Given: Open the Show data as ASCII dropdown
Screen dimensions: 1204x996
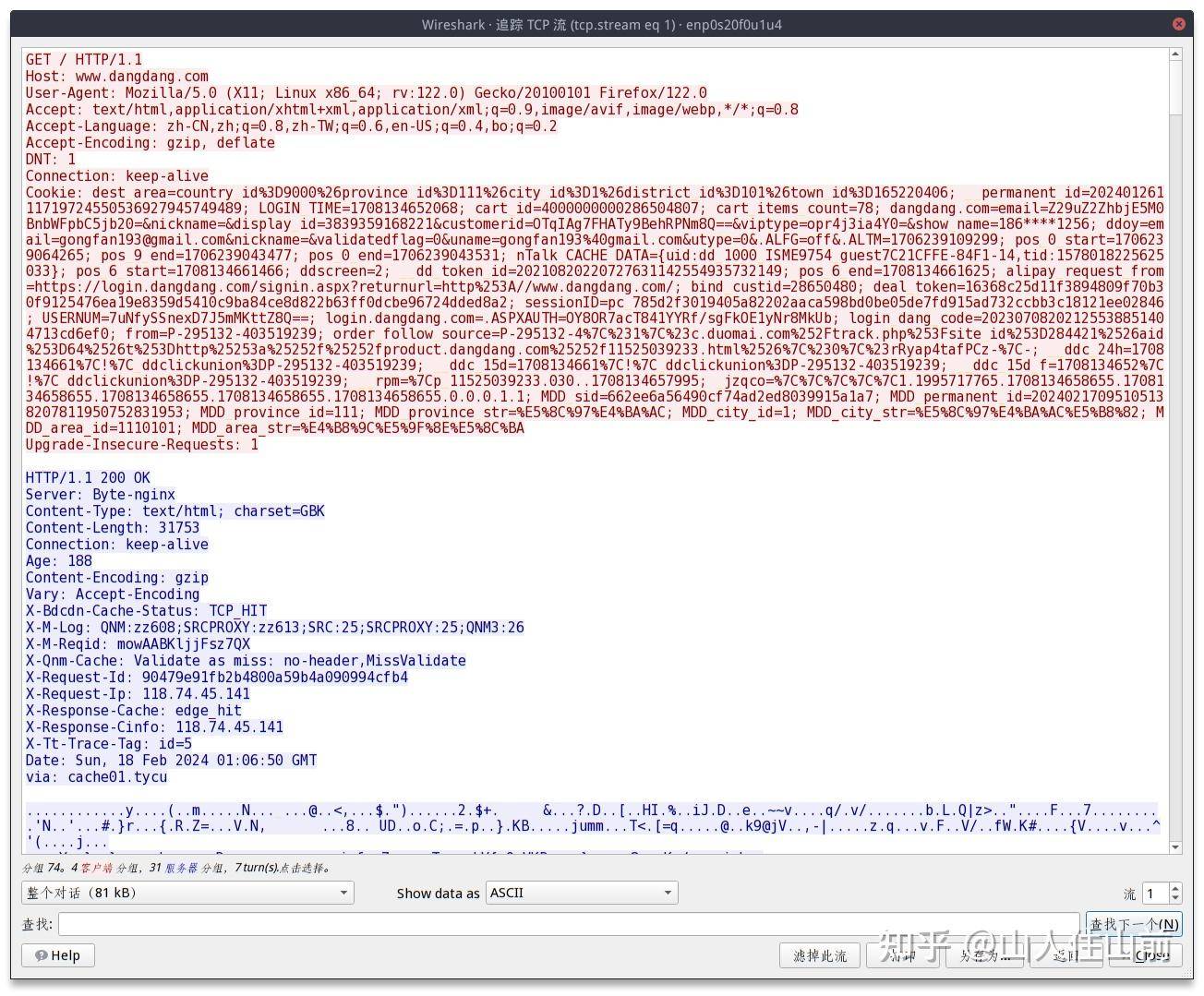Looking at the screenshot, I should [x=582, y=893].
